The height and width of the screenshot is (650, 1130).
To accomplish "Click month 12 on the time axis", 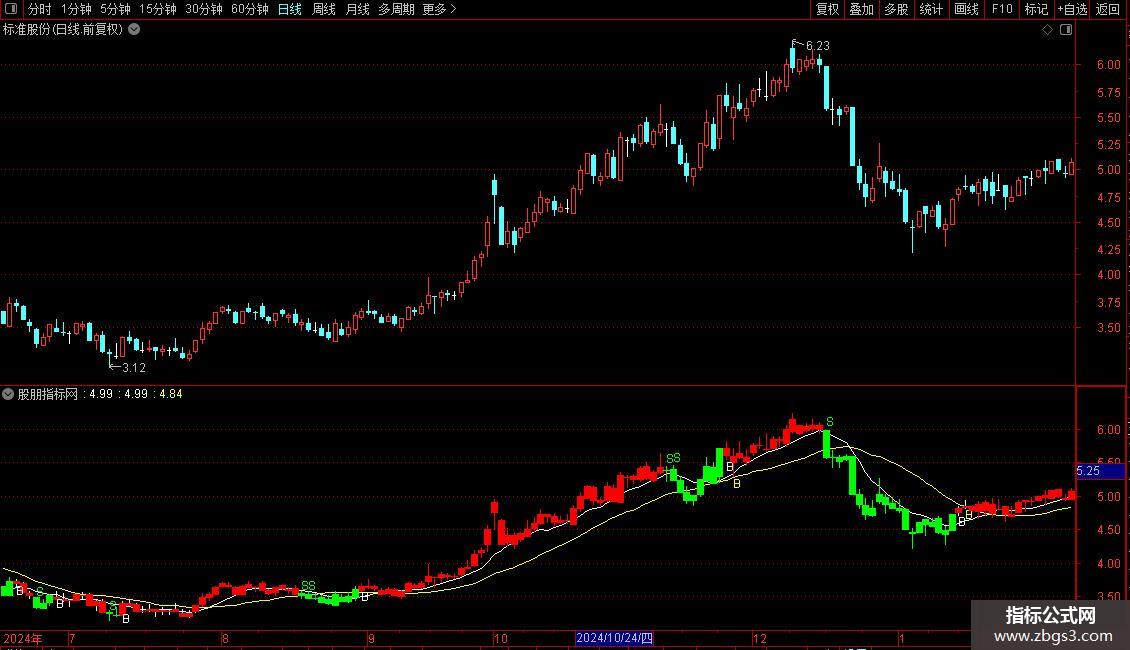I will (x=760, y=638).
